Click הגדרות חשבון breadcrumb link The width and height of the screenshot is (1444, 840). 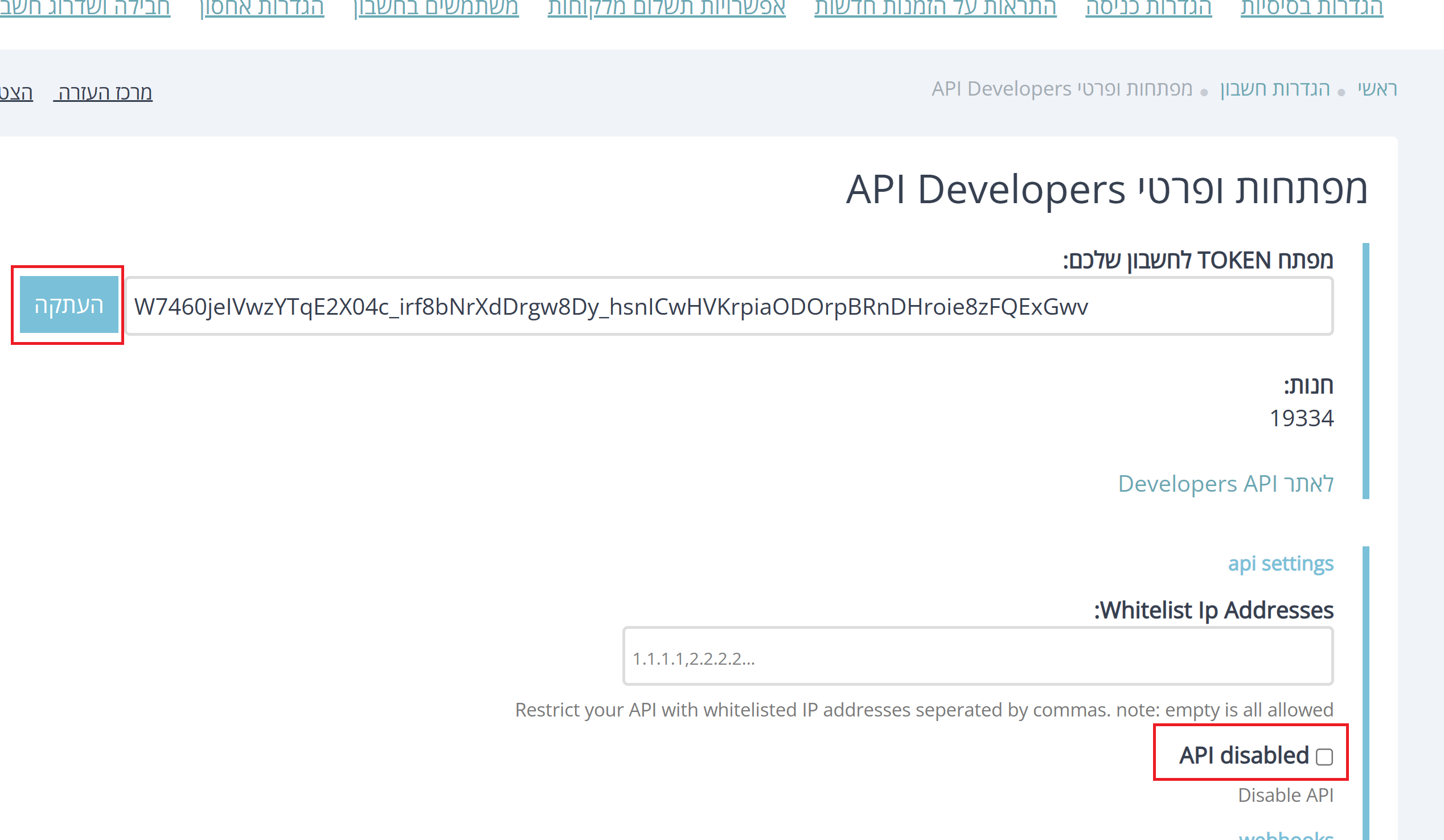tap(1274, 89)
